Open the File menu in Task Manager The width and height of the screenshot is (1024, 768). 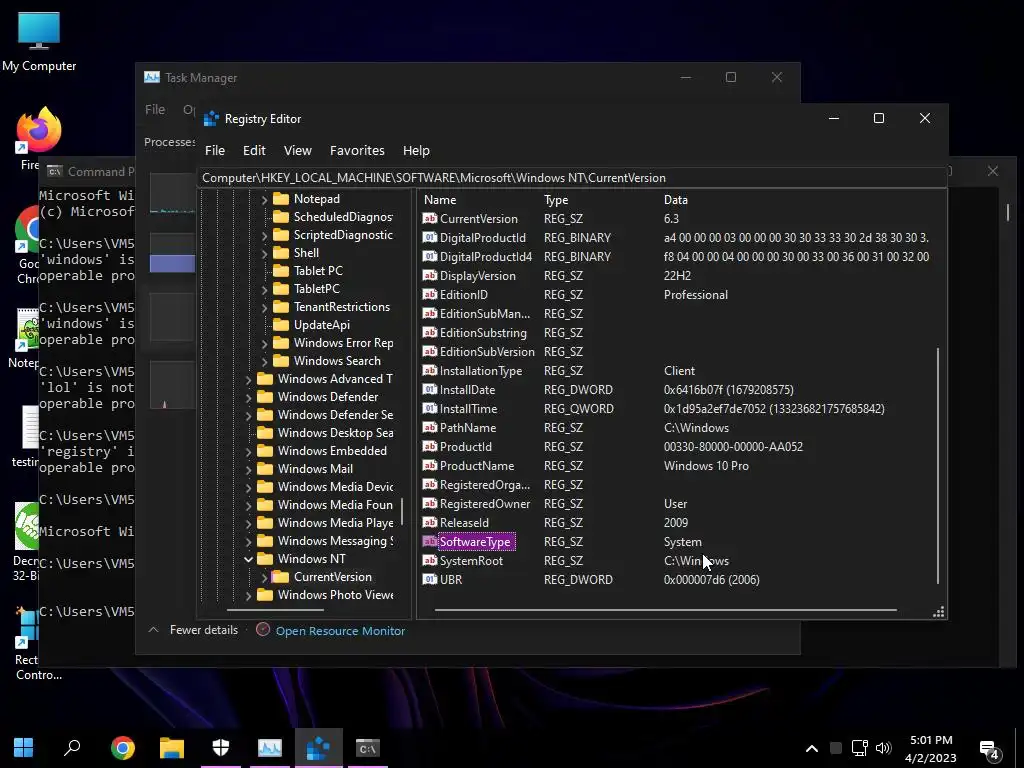[x=155, y=109]
